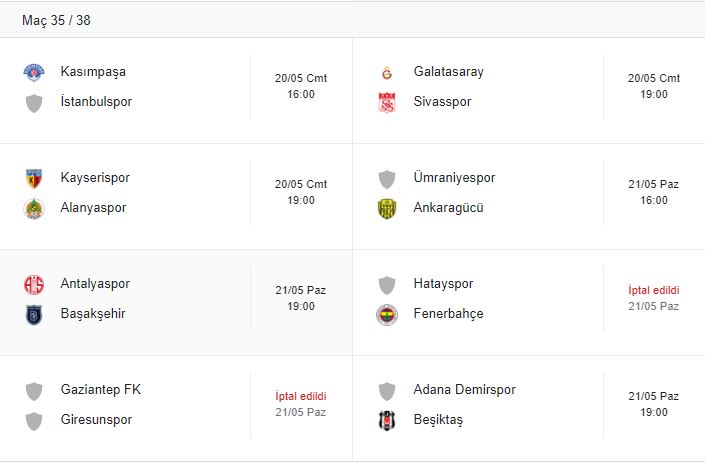This screenshot has width=705, height=463.
Task: Click the Ankaragücü team badge
Action: (x=387, y=208)
